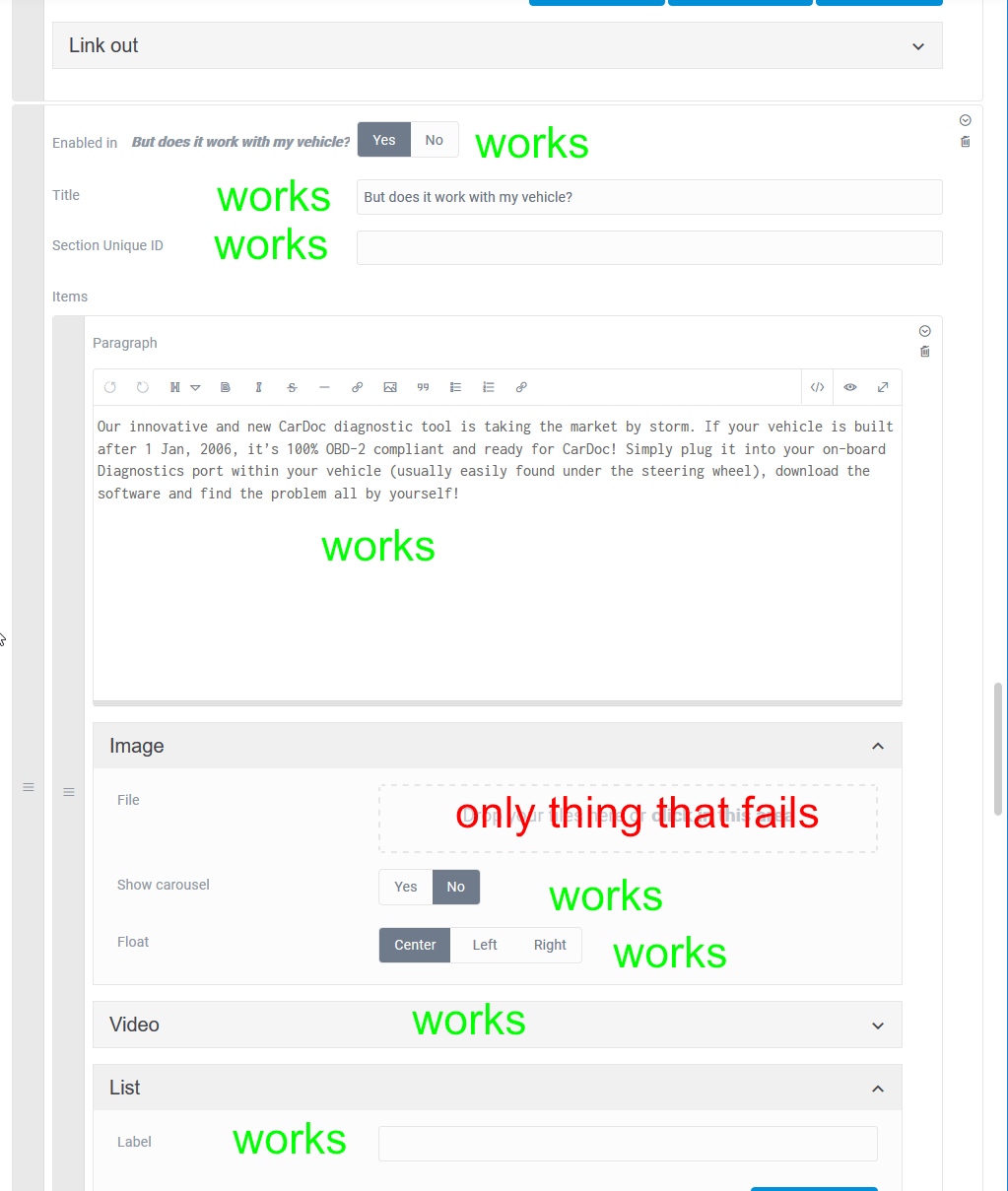Click the 'Items' label
The width and height of the screenshot is (1008, 1191).
click(70, 297)
